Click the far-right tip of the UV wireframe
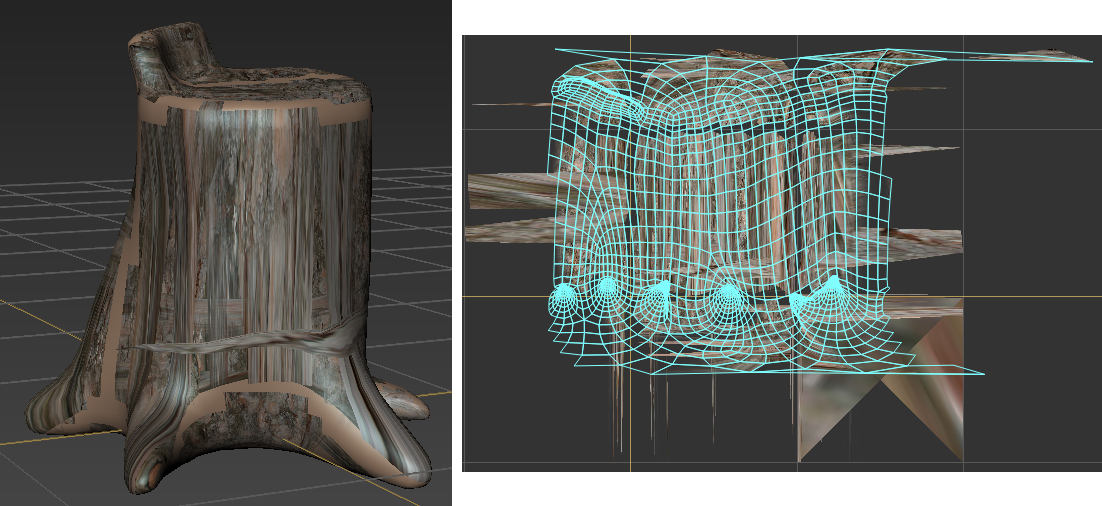The width and height of the screenshot is (1102, 506). point(1088,60)
